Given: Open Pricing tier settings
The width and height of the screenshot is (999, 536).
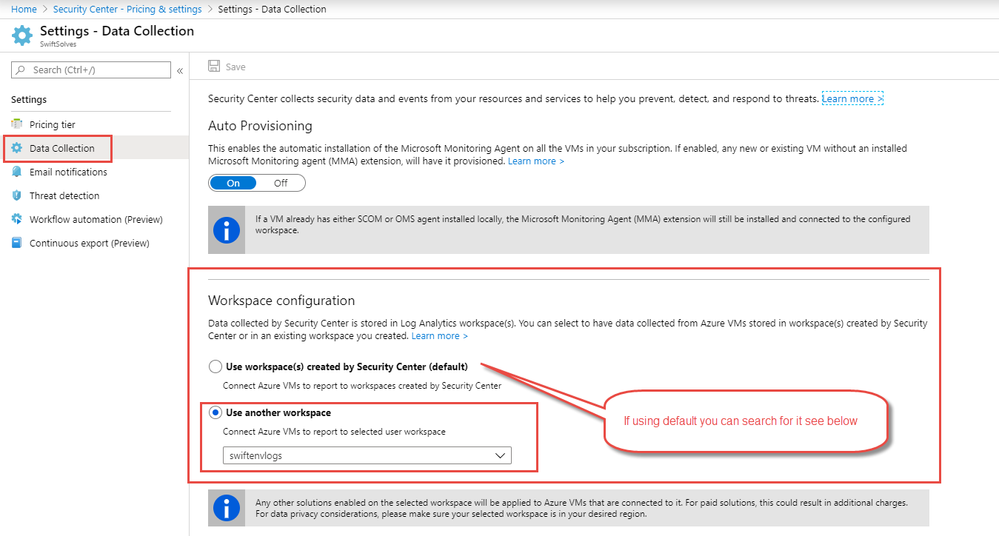Looking at the screenshot, I should (x=52, y=124).
